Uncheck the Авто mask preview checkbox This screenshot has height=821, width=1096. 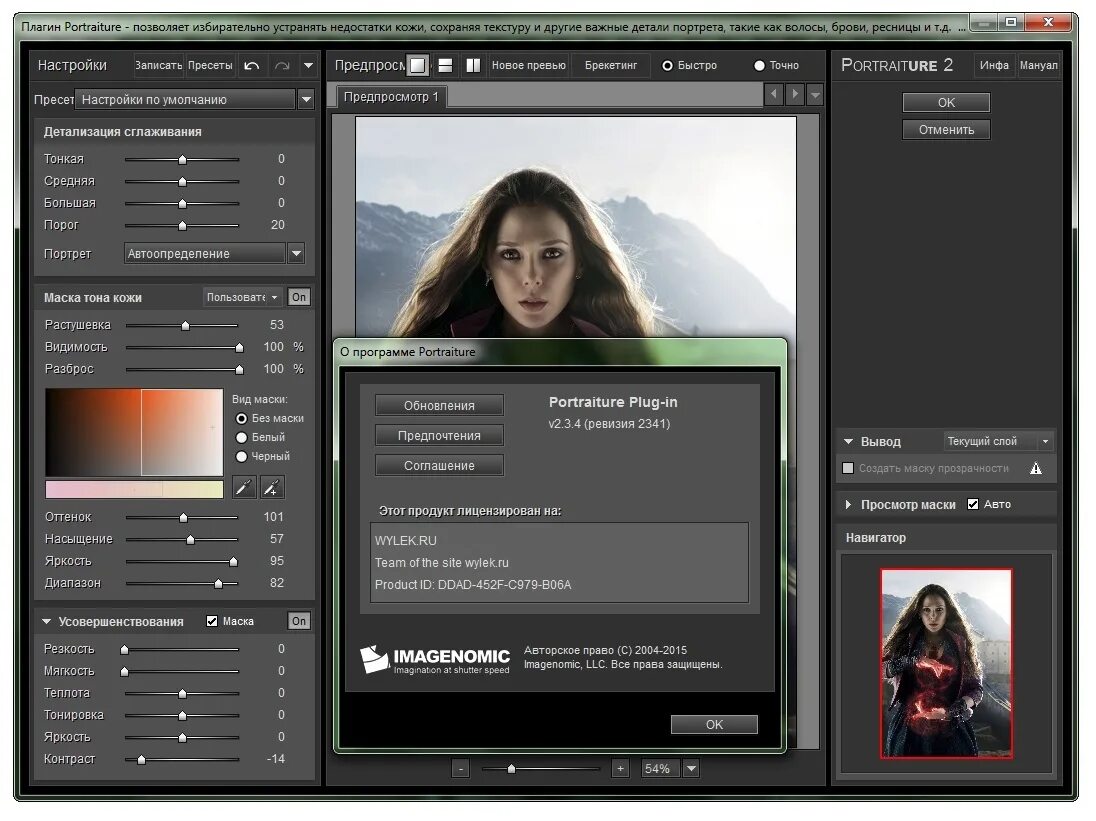[973, 504]
